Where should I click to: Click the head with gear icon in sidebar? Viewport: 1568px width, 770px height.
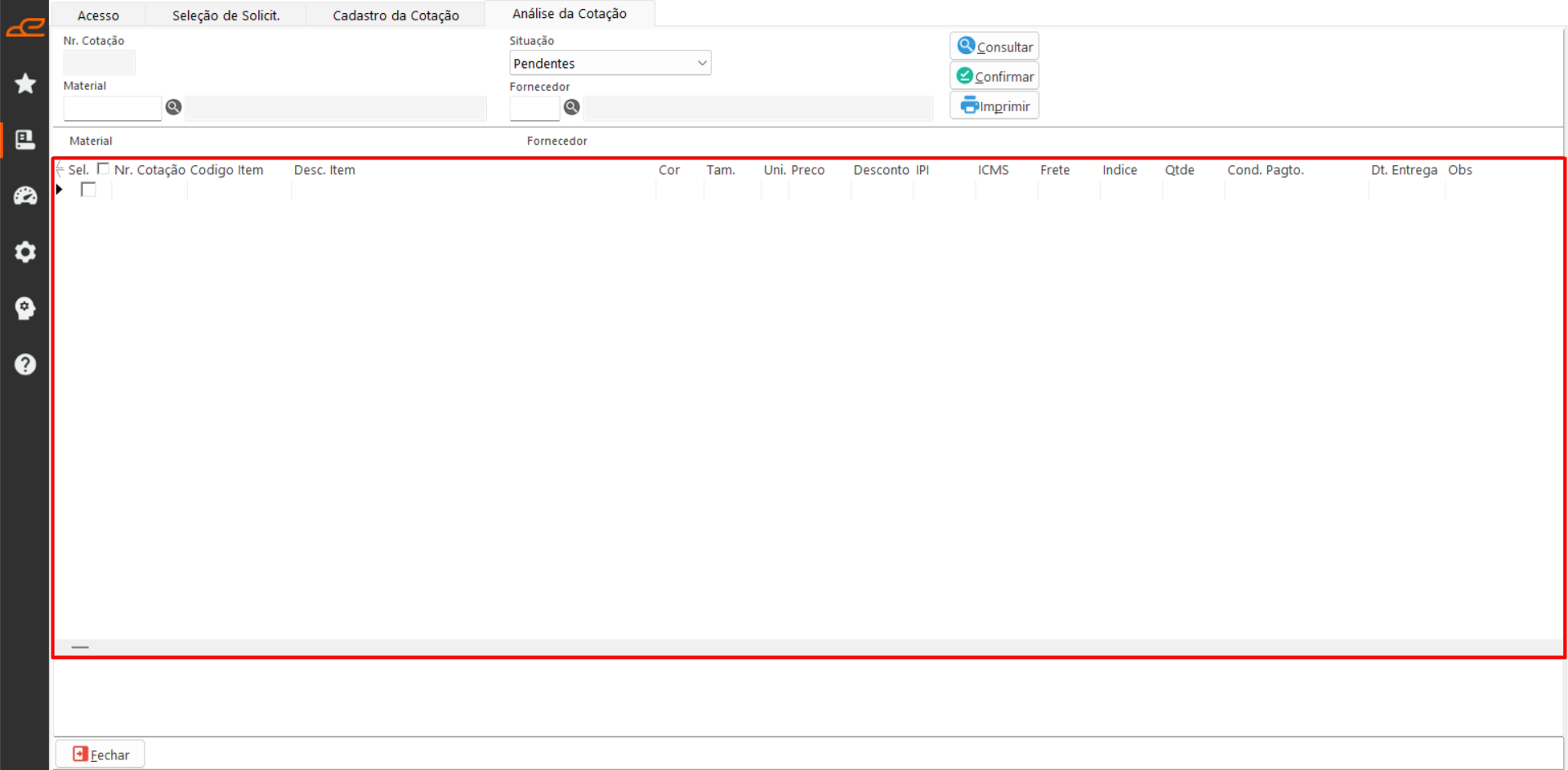(x=25, y=308)
